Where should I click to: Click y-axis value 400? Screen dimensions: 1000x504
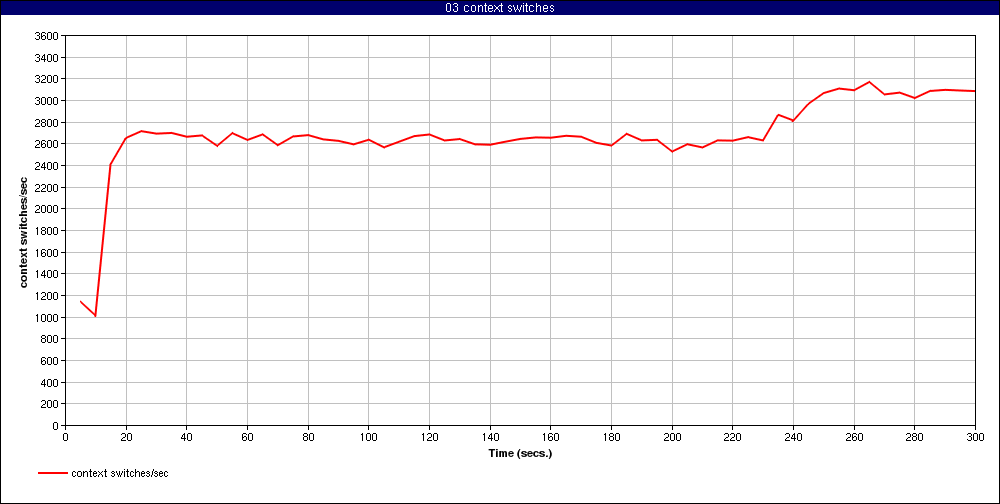pos(51,383)
